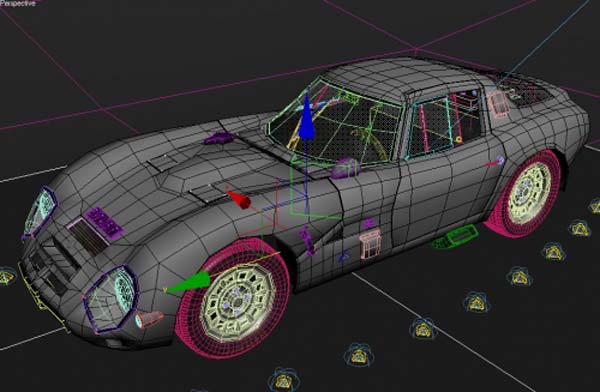
Task: Select the red X-axis gizmo cone
Action: point(239,199)
